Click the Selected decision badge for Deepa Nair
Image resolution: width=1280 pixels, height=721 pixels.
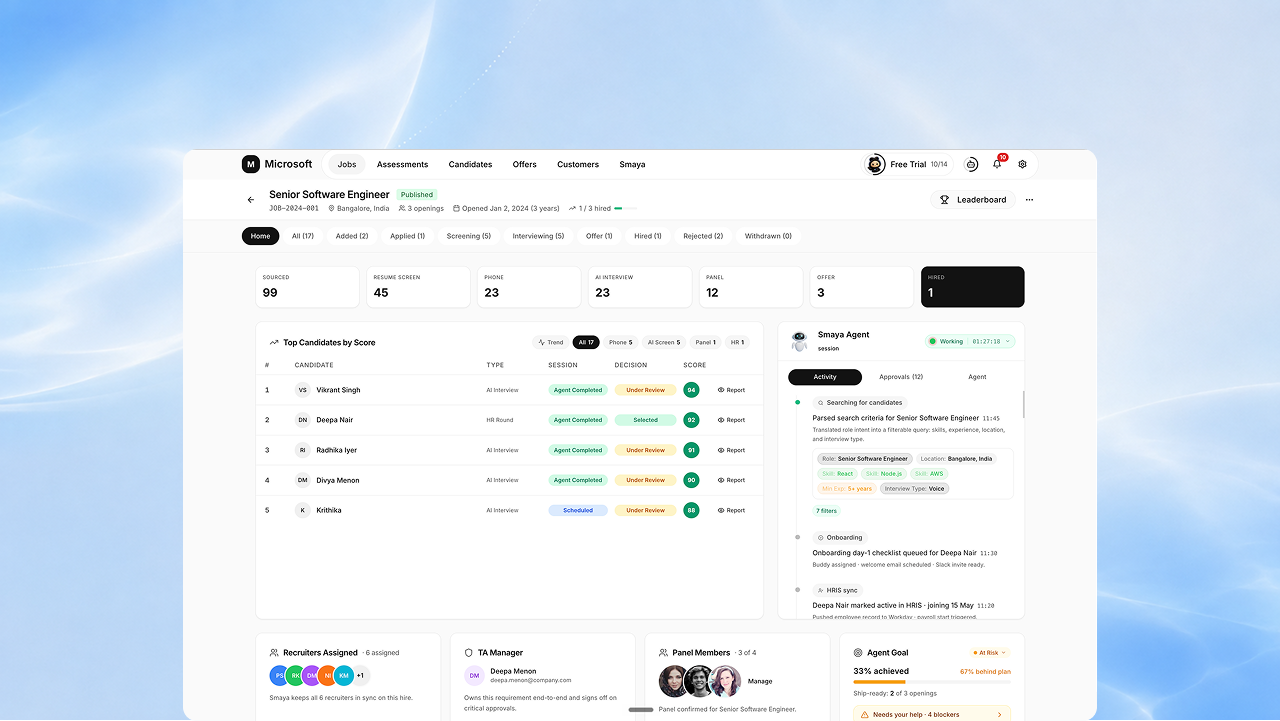click(645, 420)
